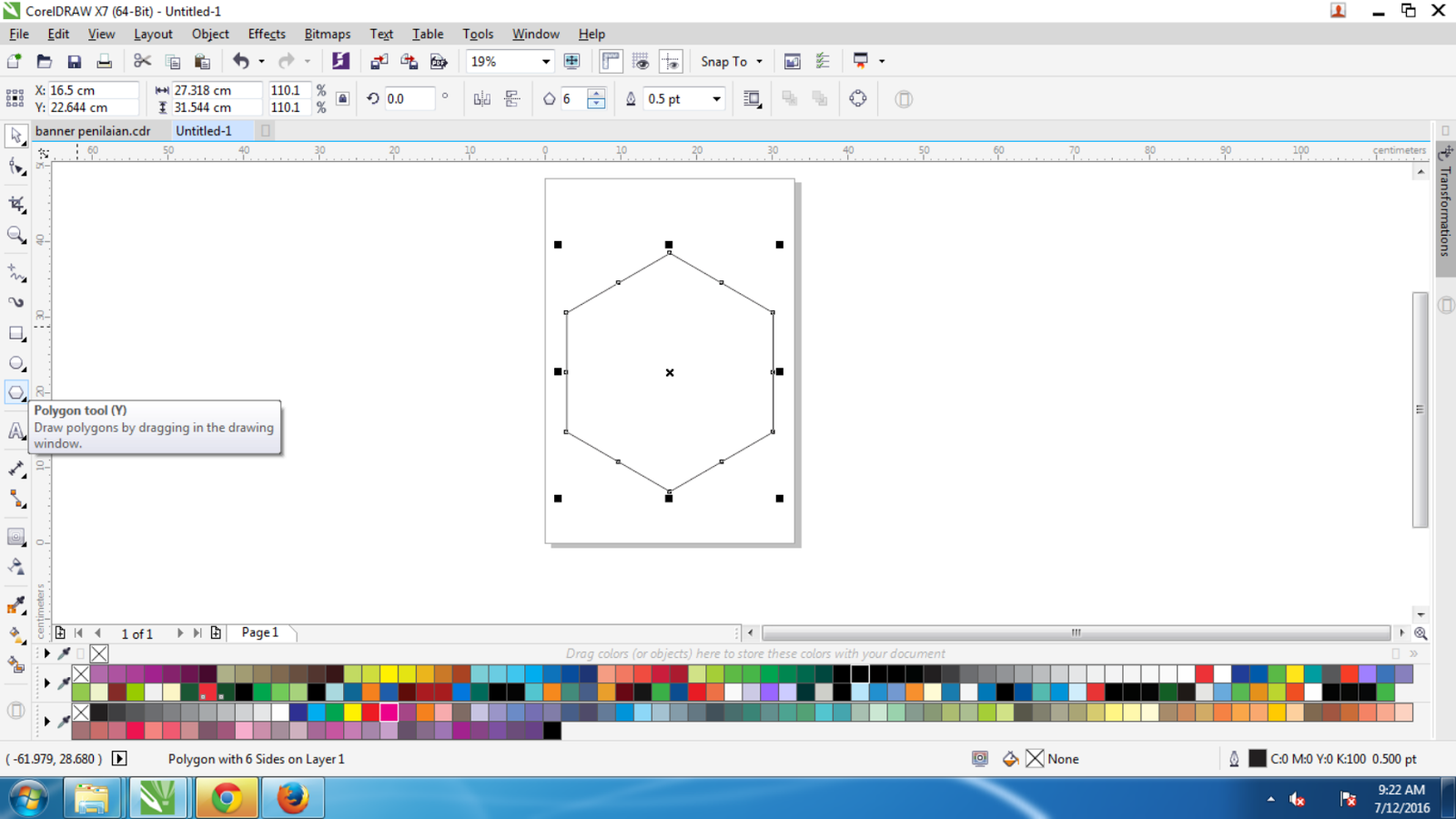The image size is (1456, 819).
Task: Mirror the polygon horizontally
Action: click(480, 98)
